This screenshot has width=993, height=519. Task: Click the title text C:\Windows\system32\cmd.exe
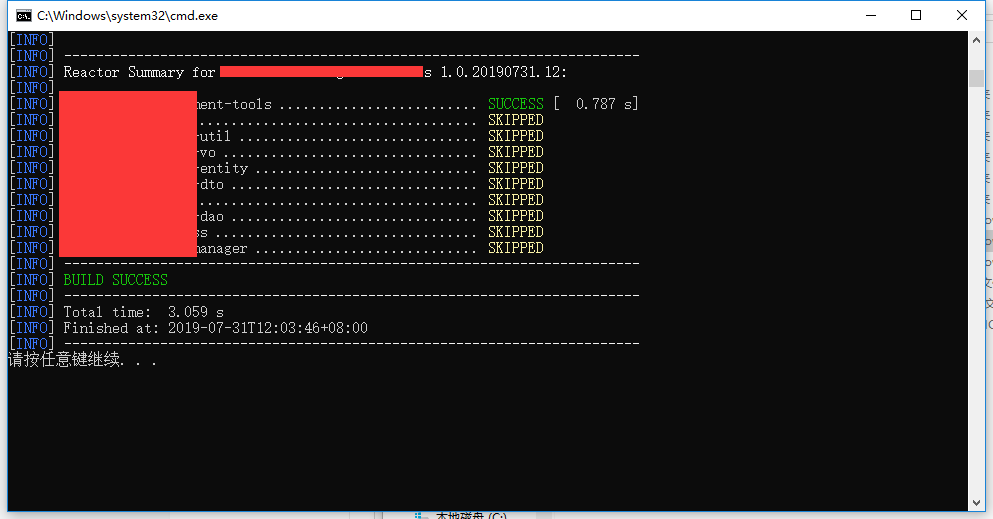tap(127, 16)
